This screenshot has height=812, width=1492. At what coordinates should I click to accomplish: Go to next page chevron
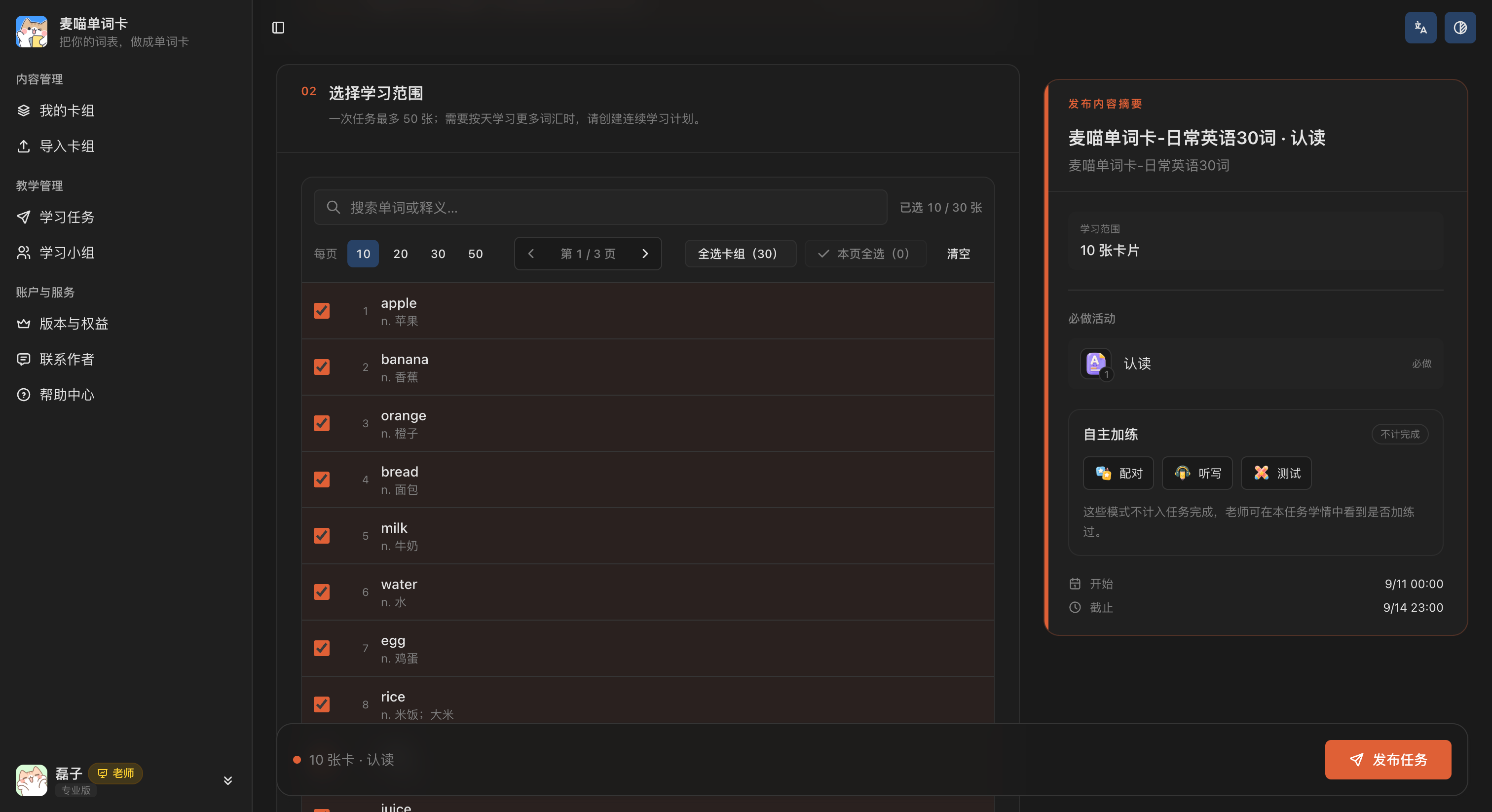click(x=645, y=254)
